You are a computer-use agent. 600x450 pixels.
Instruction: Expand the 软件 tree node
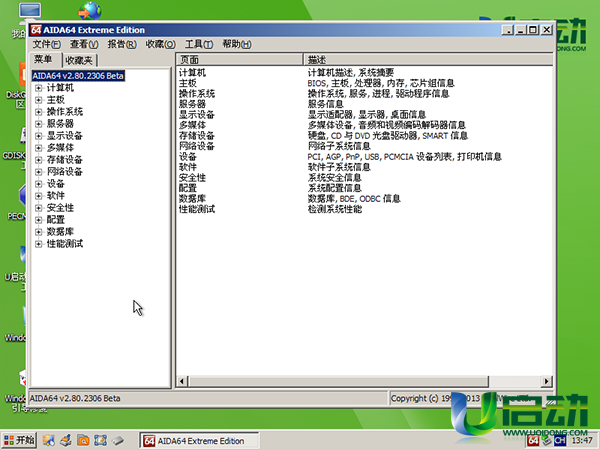pyautogui.click(x=38, y=196)
